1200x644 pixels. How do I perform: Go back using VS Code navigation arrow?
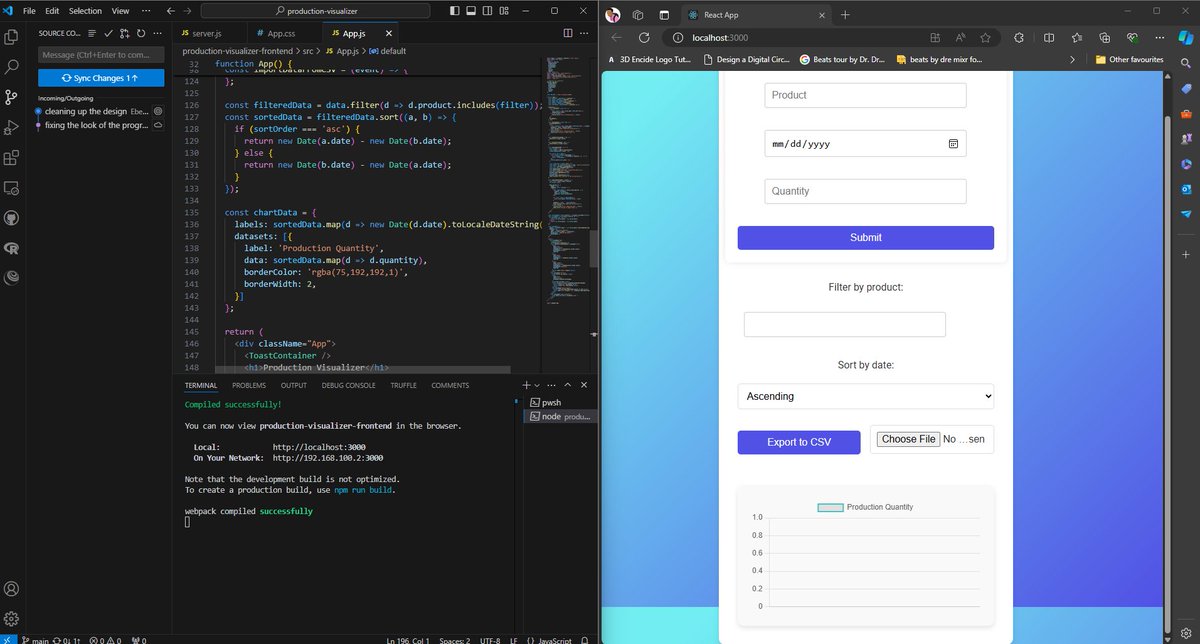click(x=171, y=10)
